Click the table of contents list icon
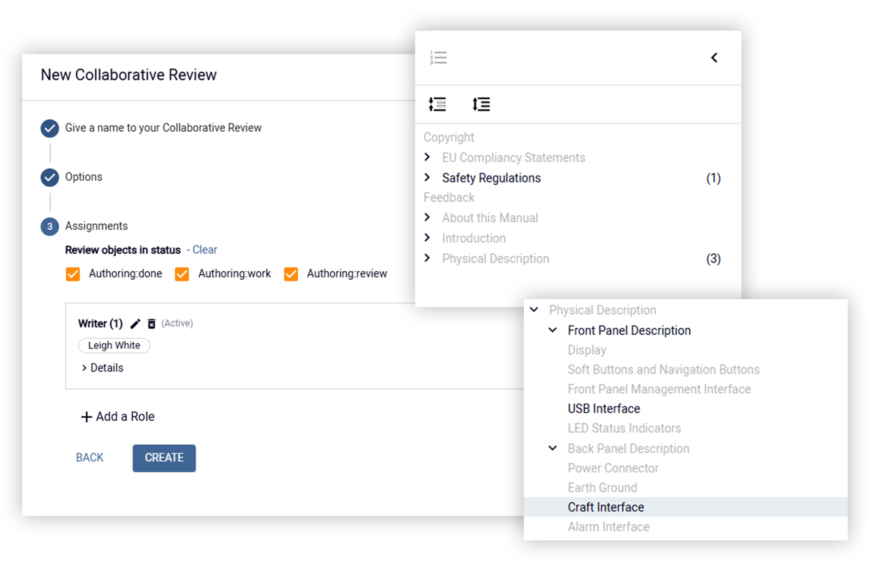 [x=438, y=57]
